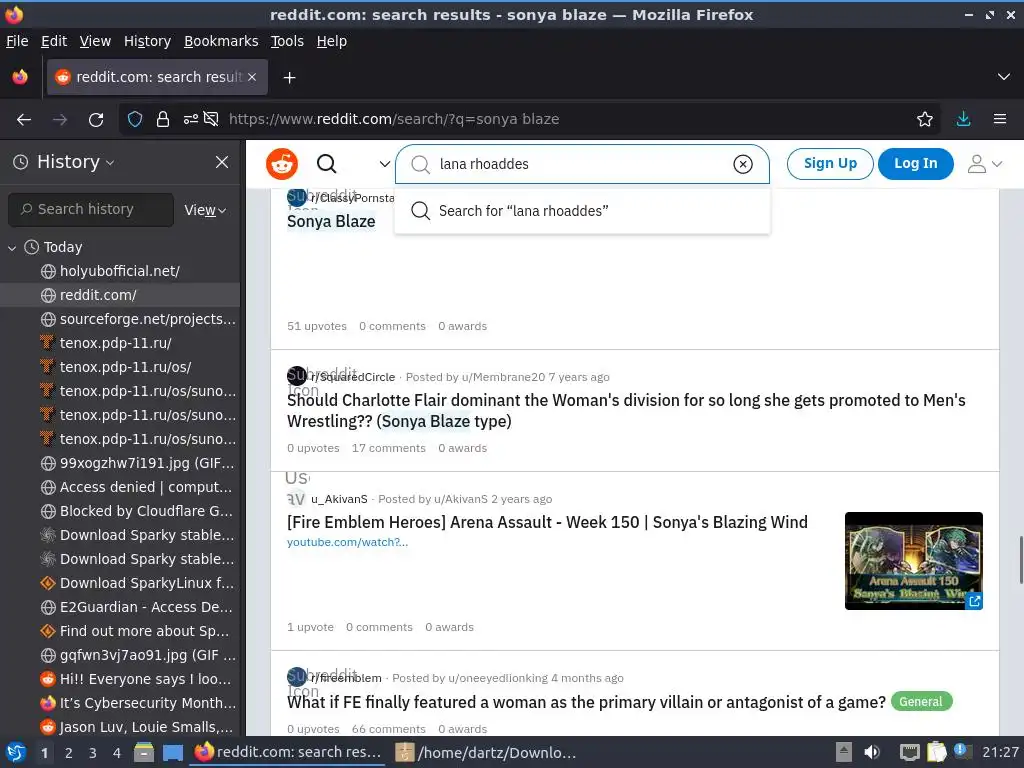Click the page vertical scrollbar thumb
This screenshot has width=1024, height=768.
(x=1020, y=560)
